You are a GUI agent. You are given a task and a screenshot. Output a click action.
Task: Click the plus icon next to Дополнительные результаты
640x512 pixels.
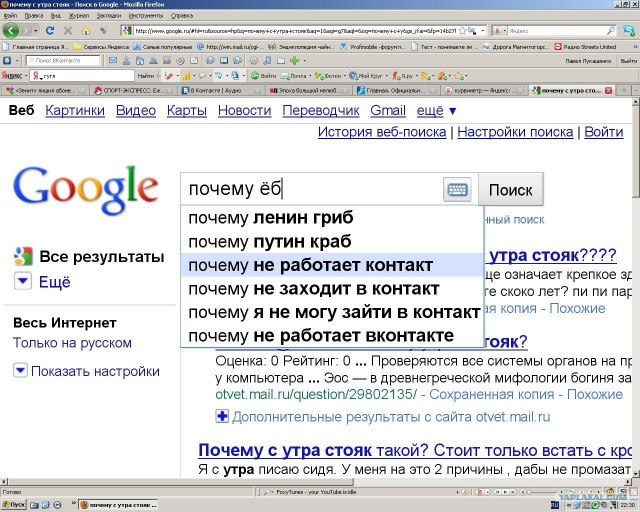point(222,416)
